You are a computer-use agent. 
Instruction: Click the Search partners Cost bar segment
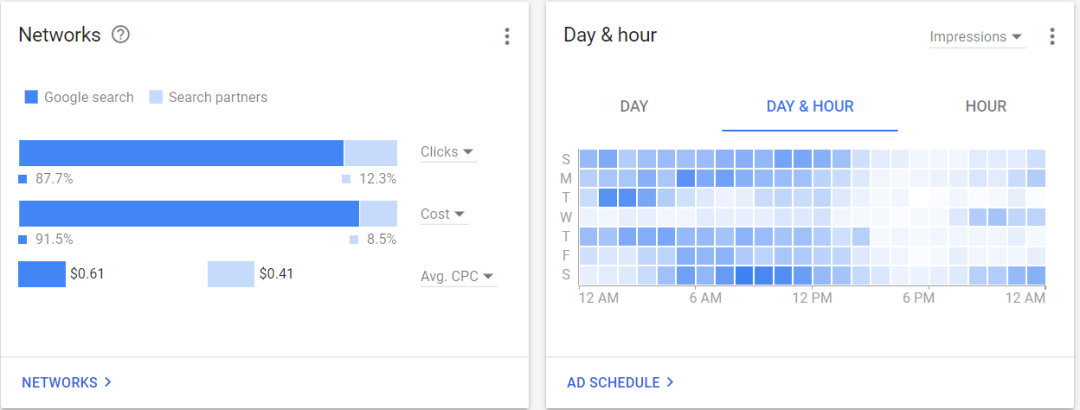coord(378,214)
